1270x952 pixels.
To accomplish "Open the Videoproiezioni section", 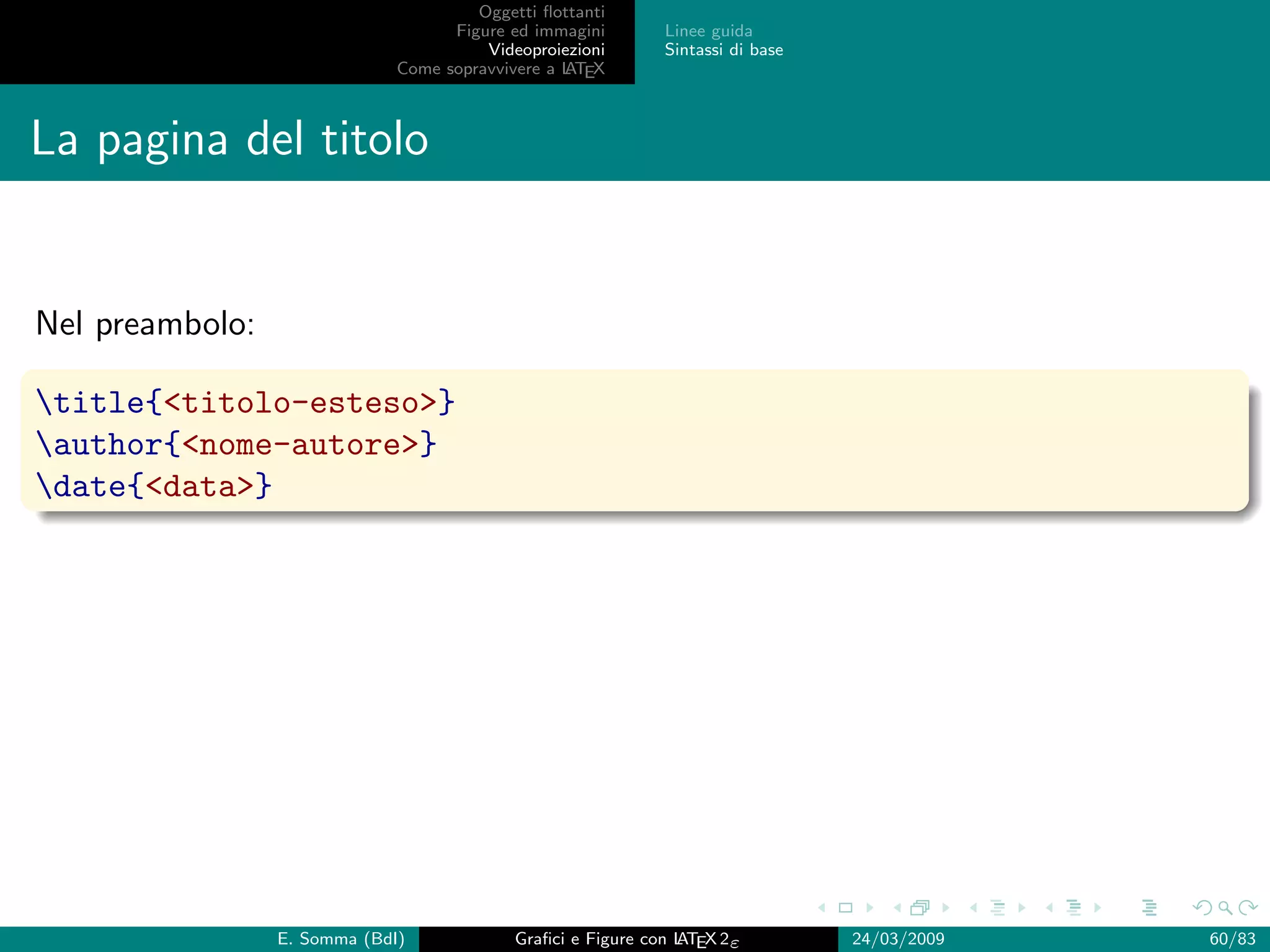I will [547, 50].
